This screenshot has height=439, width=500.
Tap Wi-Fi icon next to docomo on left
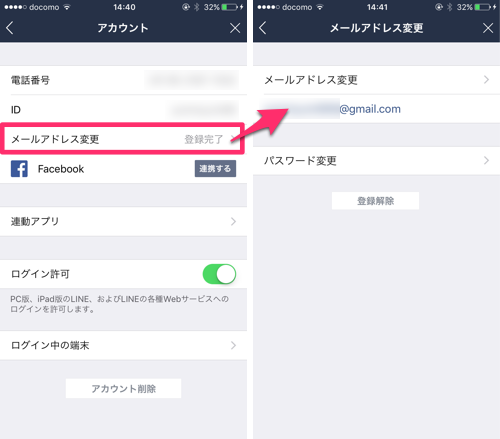click(x=67, y=7)
